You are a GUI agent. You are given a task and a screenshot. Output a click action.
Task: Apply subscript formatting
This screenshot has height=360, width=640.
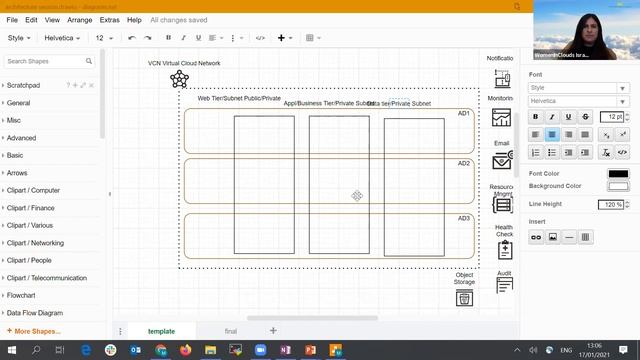606,134
